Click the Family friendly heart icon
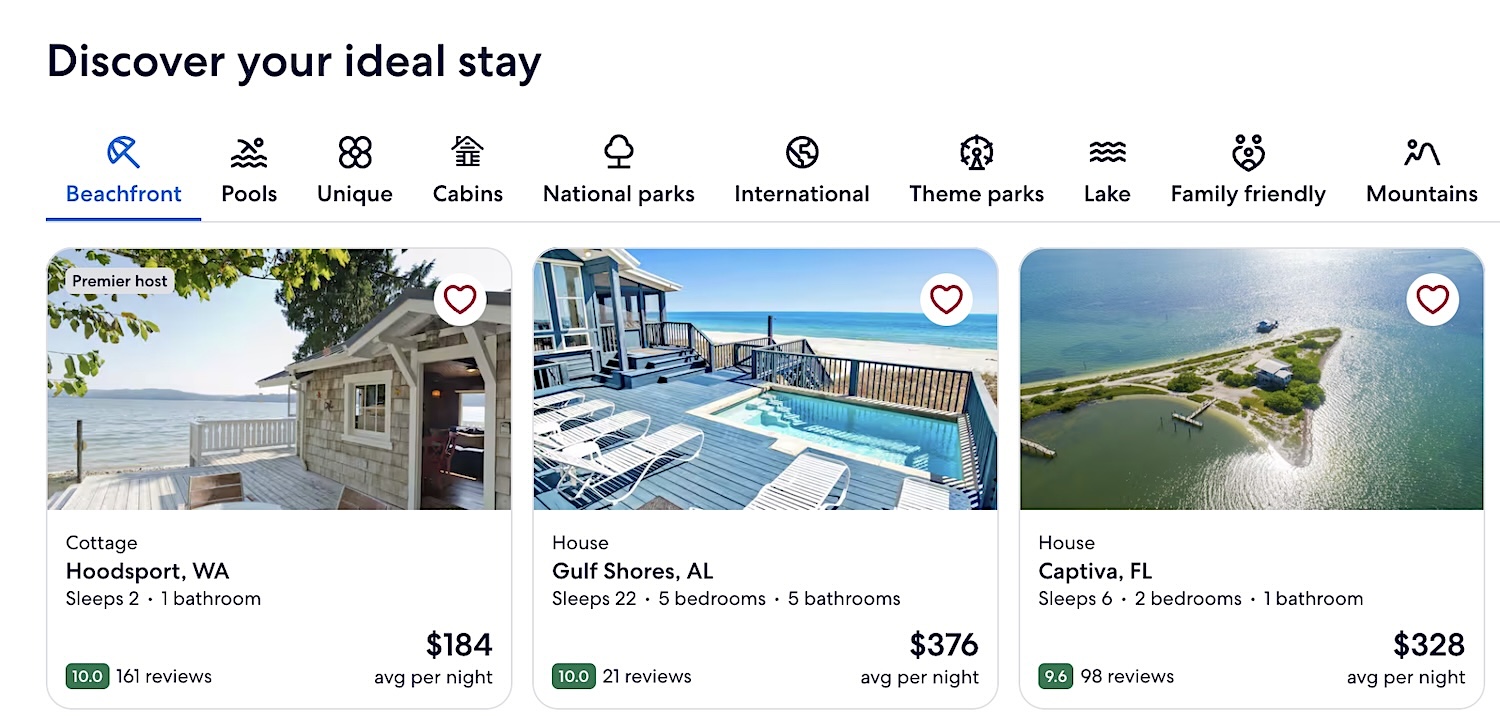This screenshot has width=1500, height=722. click(1248, 153)
